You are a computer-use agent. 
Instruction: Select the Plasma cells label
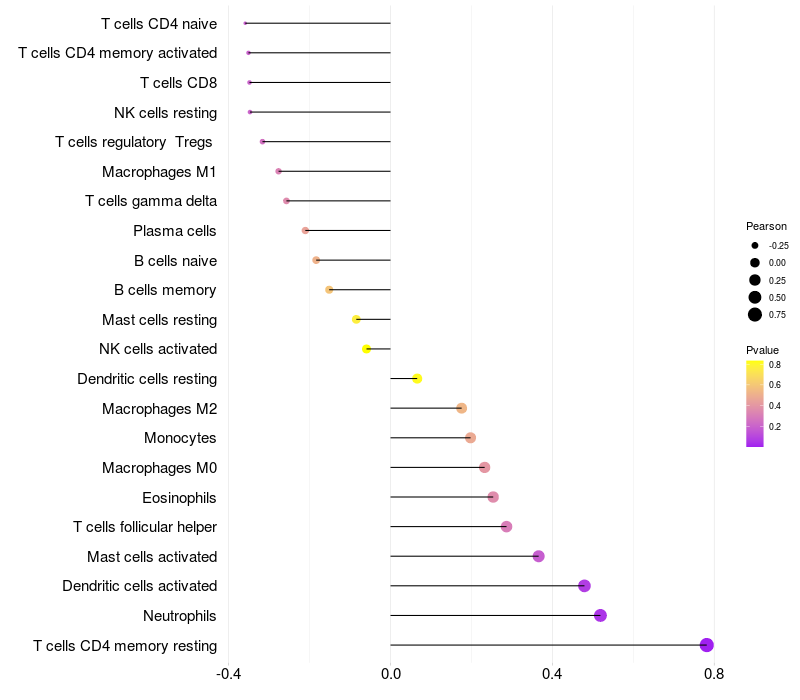click(x=174, y=231)
